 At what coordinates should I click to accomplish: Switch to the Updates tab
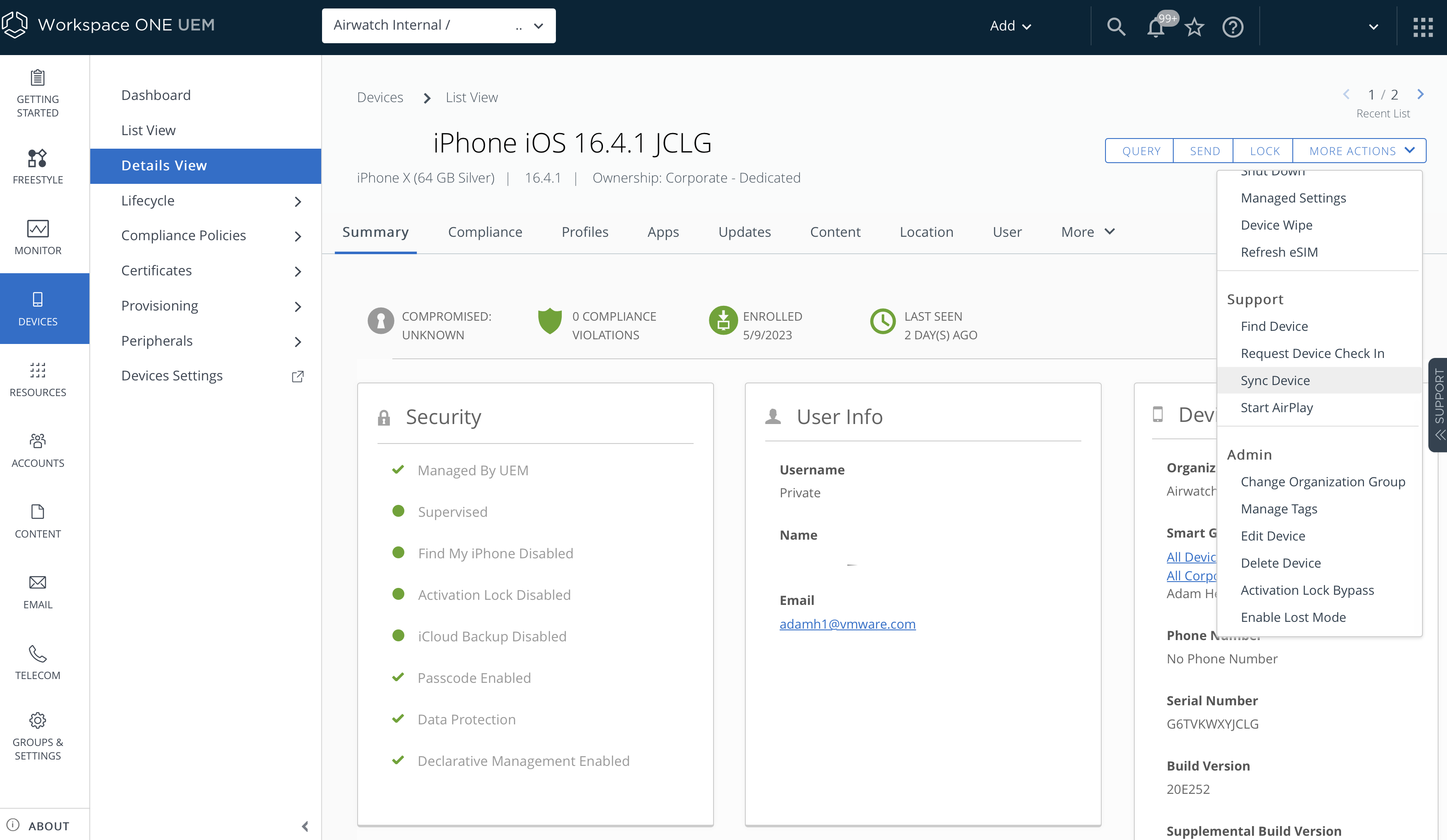[x=744, y=232]
